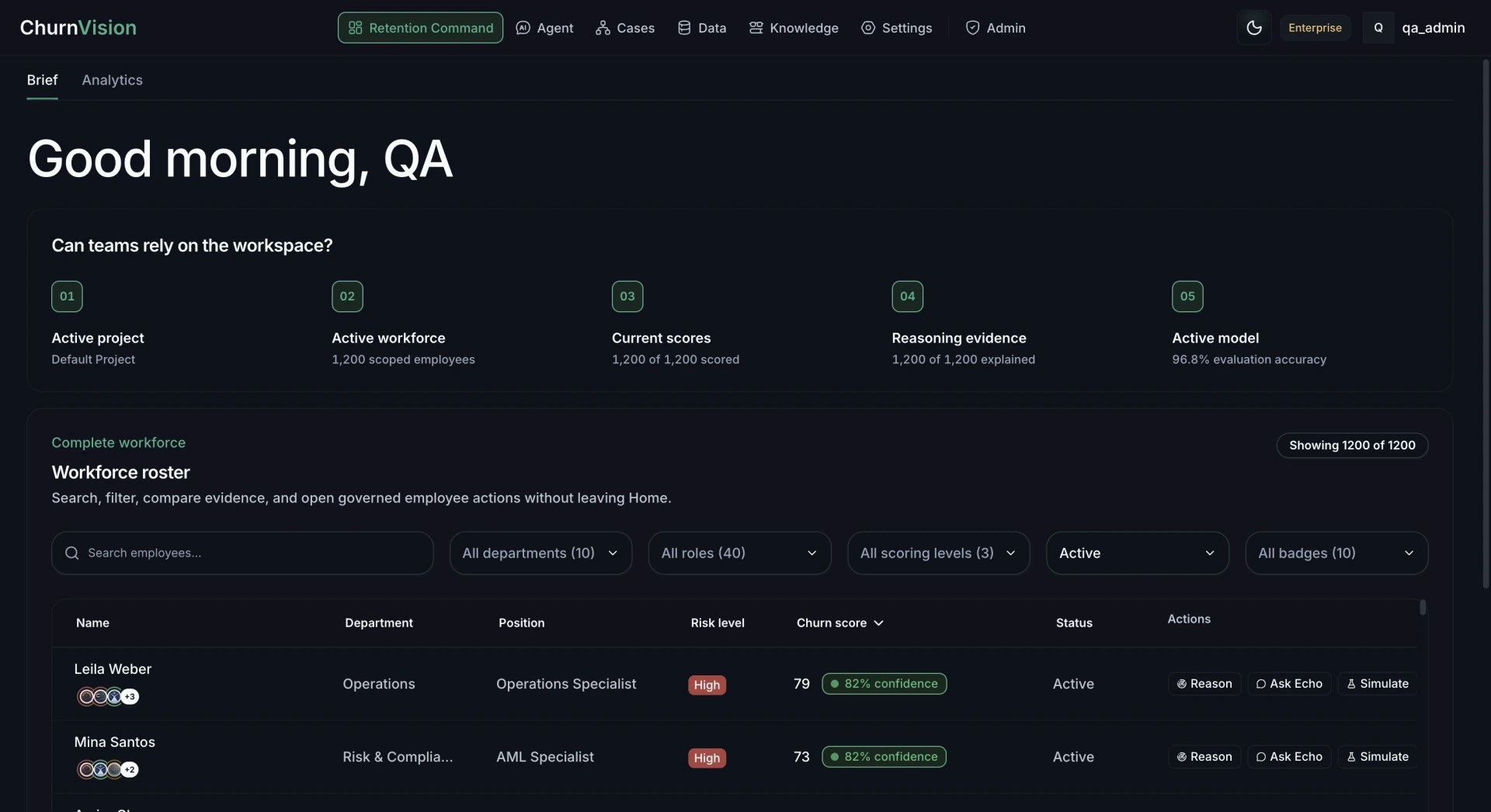Open the qa_admin user avatar
The height and width of the screenshot is (812, 1491).
[1378, 28]
